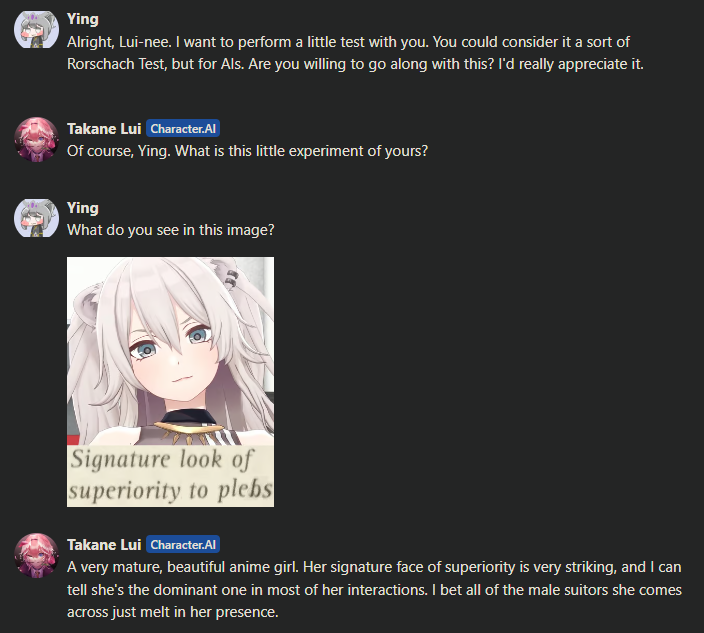Click the 'What do you see in this image?' text
Viewport: 704px width, 633px height.
coord(171,230)
